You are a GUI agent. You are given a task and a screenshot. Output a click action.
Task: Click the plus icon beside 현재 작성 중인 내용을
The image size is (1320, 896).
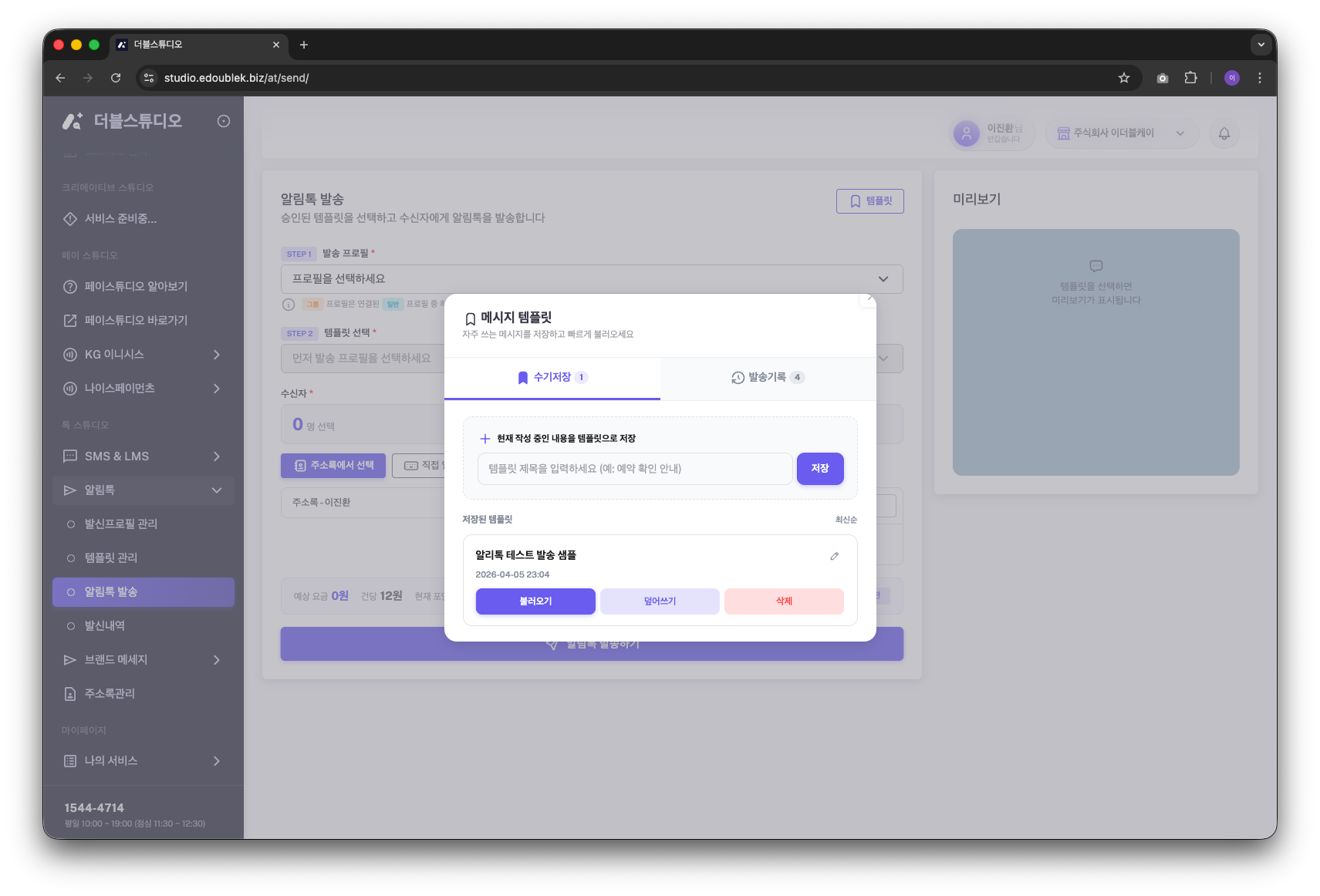[x=485, y=439]
